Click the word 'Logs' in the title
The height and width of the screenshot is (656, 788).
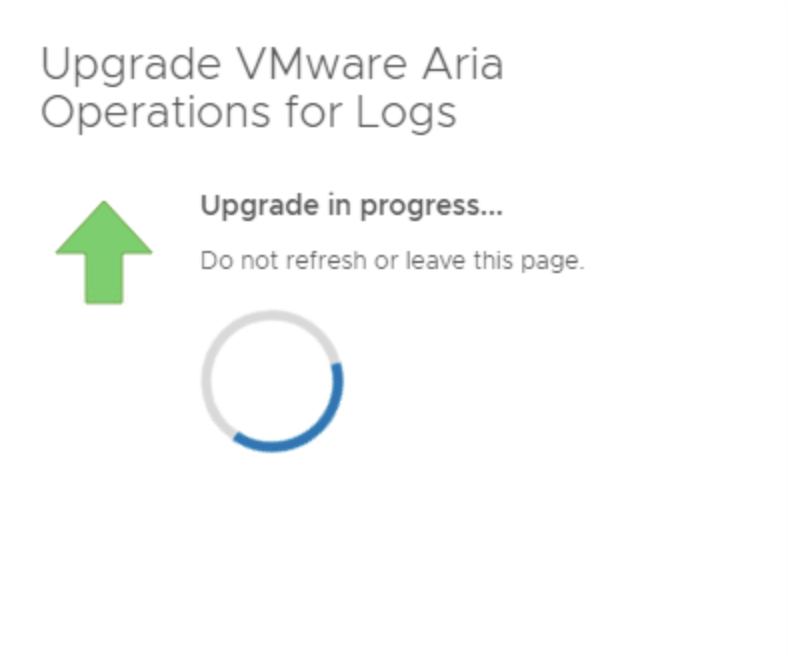pyautogui.click(x=406, y=114)
